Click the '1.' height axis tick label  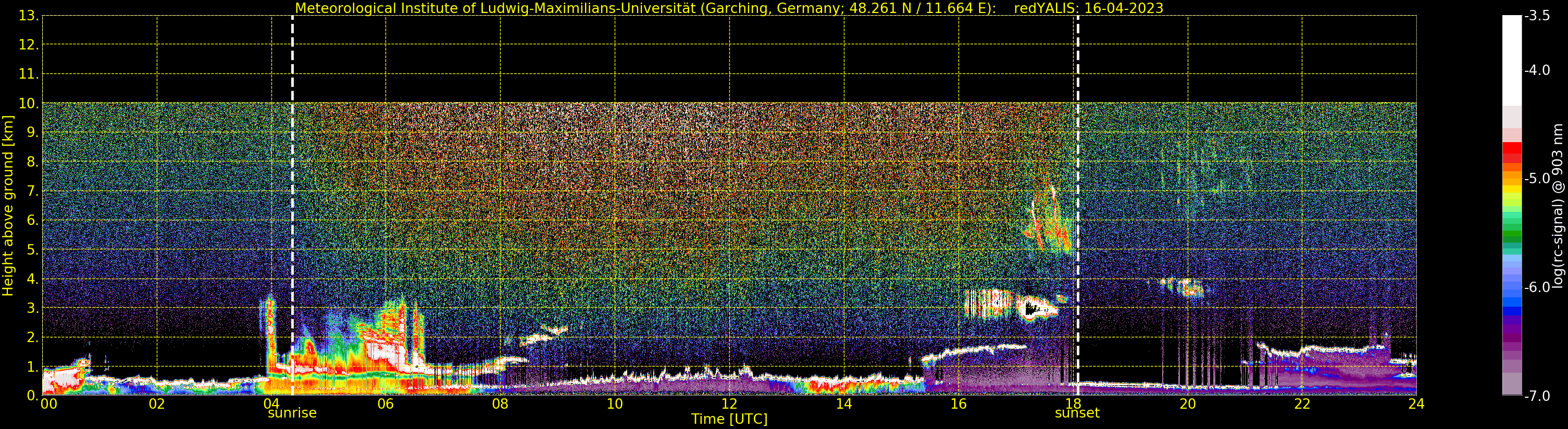33,367
